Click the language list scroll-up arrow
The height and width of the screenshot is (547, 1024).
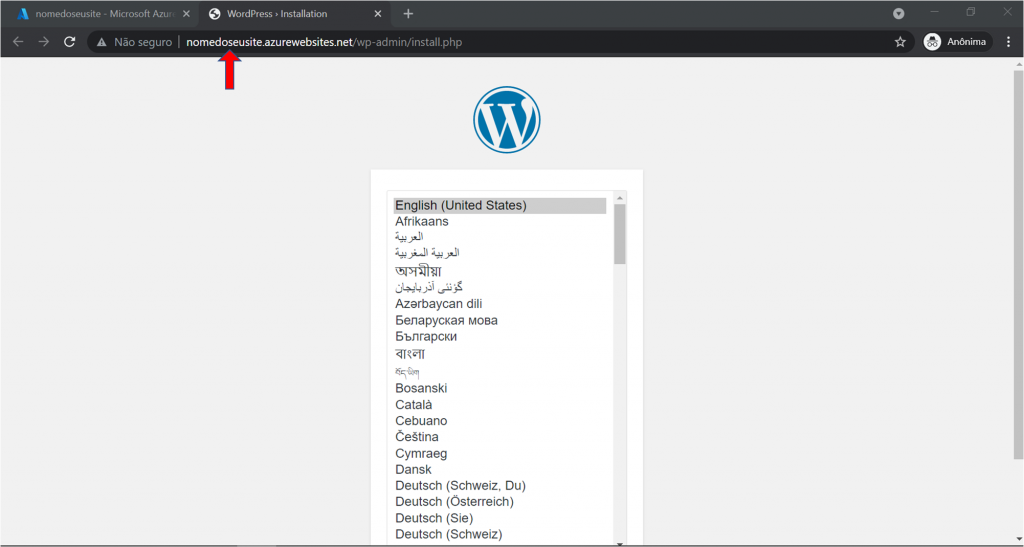point(620,197)
